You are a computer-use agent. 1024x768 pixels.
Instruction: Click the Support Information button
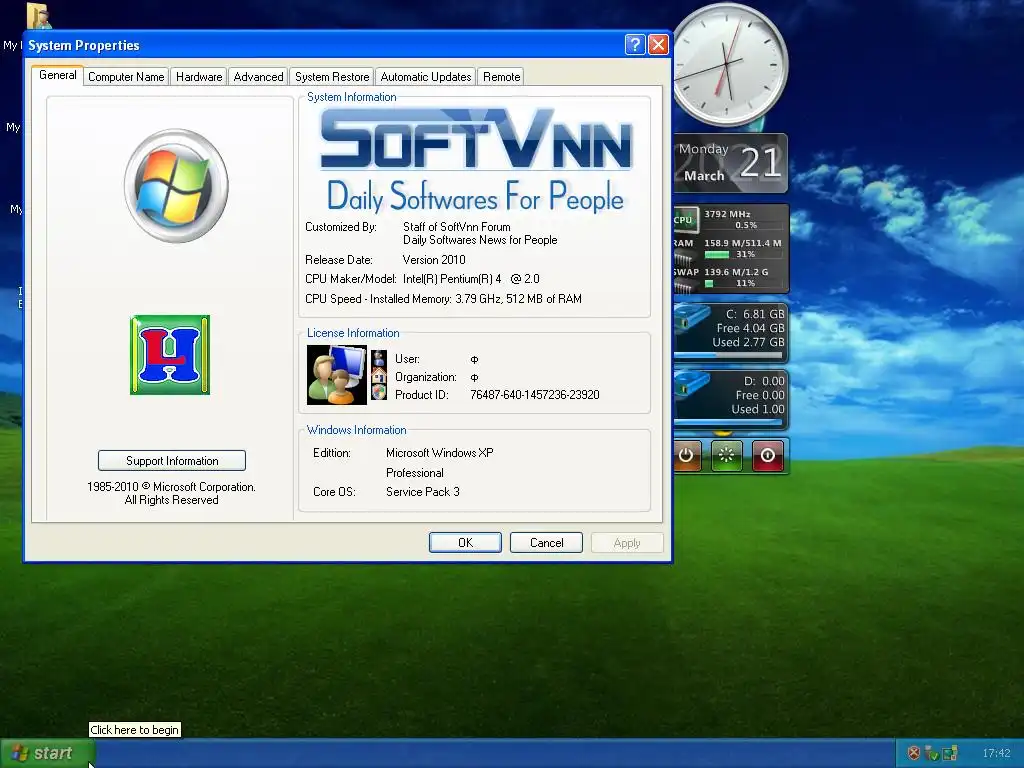[x=172, y=460]
